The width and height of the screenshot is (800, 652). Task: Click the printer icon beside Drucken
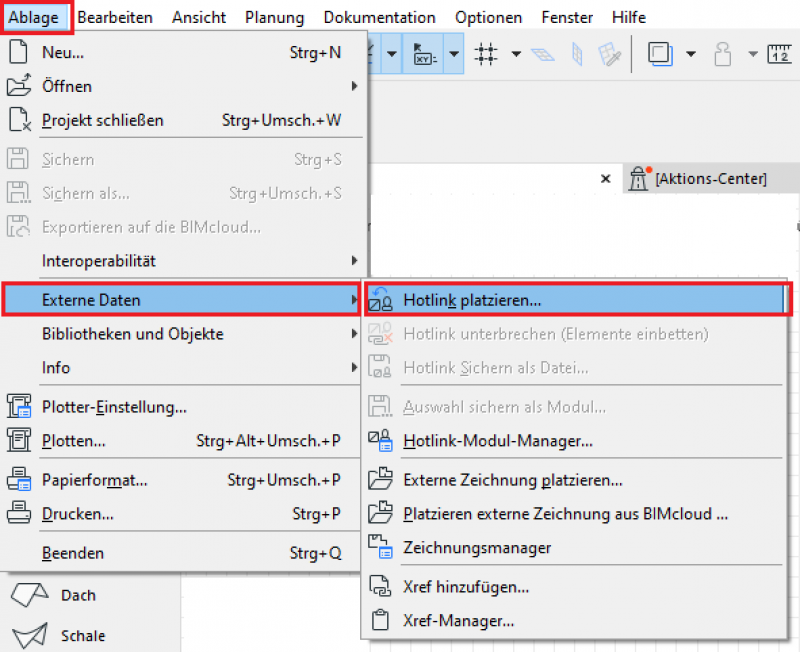20,515
